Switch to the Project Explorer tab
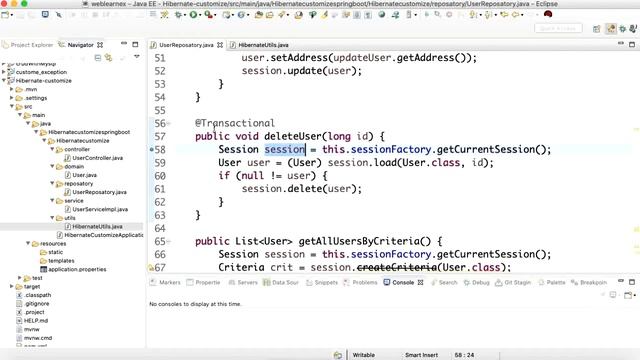This screenshot has width=640, height=360. 28,45
